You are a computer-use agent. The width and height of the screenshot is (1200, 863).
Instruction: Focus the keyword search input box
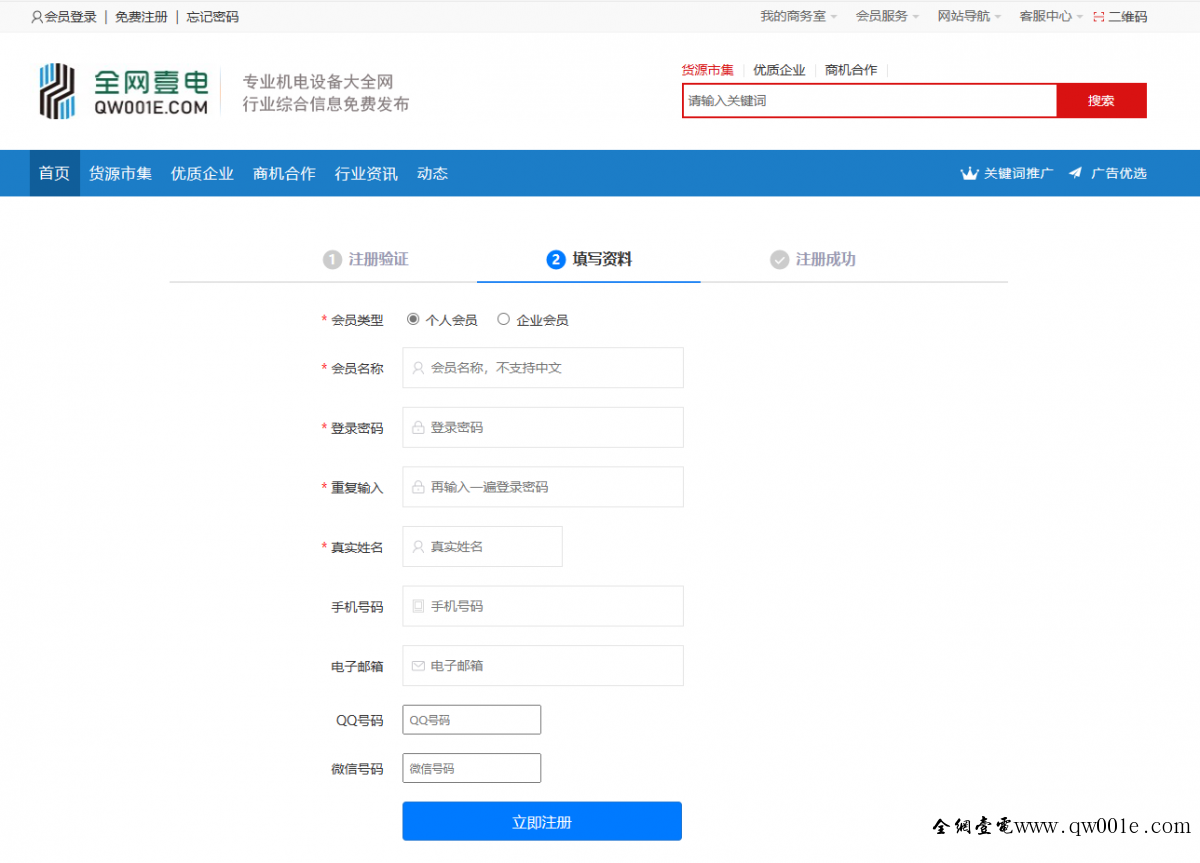coord(870,101)
